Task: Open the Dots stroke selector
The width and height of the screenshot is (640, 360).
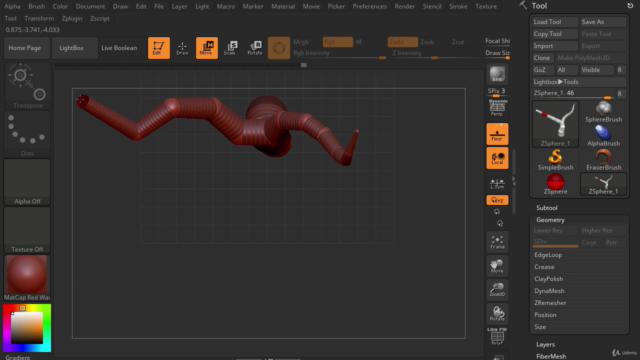Action: 28,134
